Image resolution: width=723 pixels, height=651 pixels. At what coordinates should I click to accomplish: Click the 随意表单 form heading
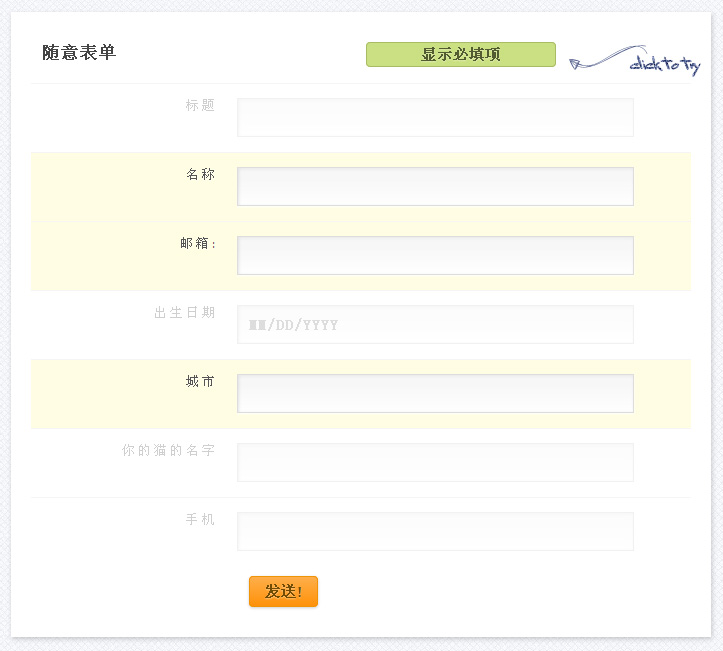pyautogui.click(x=79, y=53)
